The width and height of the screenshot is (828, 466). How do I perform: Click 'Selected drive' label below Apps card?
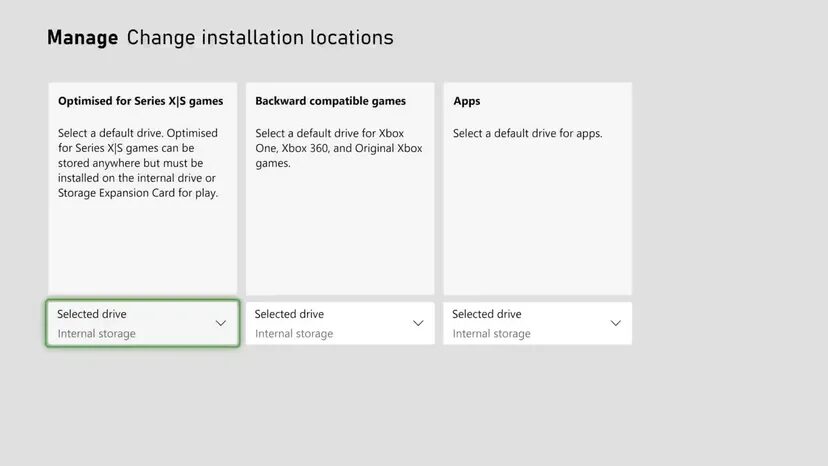pos(487,314)
